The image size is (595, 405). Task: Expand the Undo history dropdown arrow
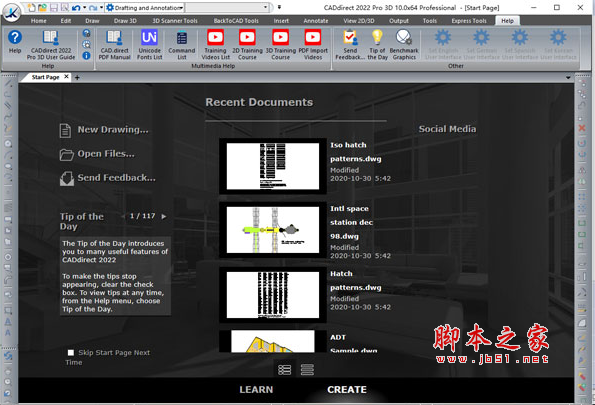point(84,8)
